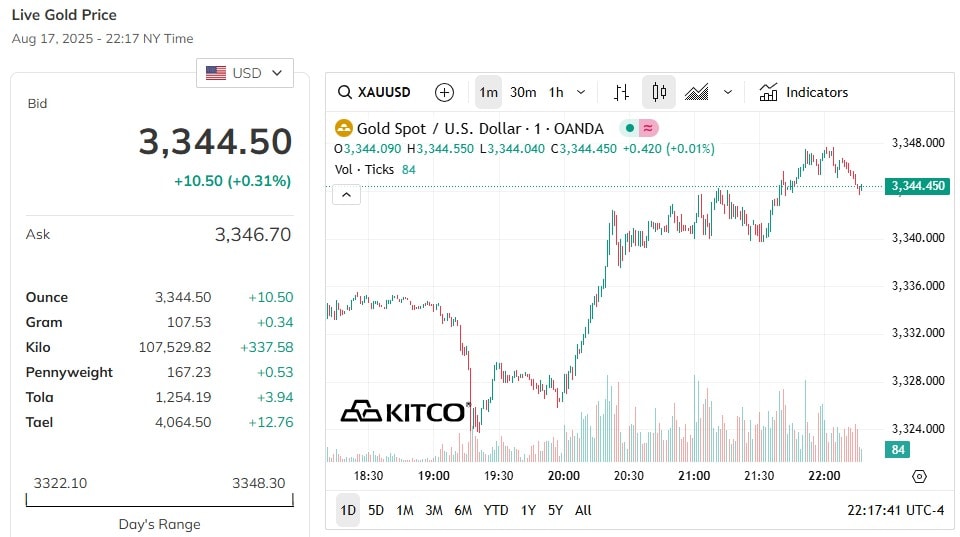
Task: Collapse the chart legend arrow
Action: 346,195
